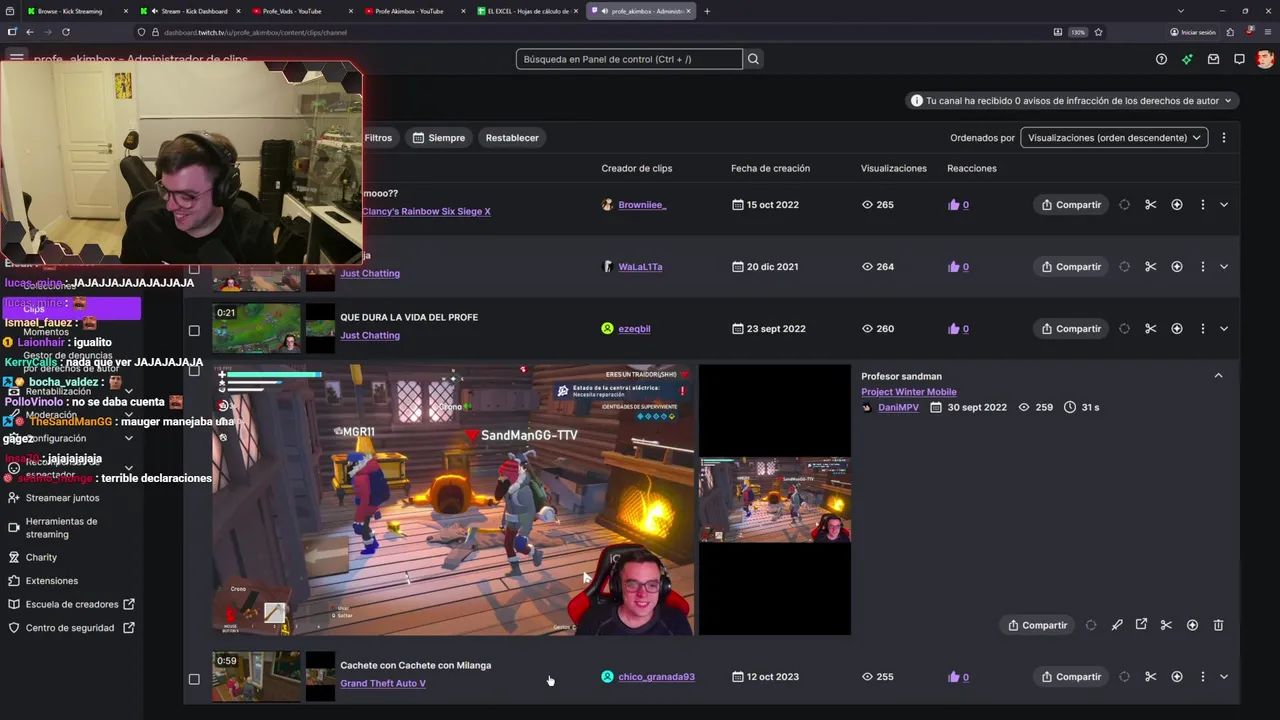The width and height of the screenshot is (1280, 720).
Task: Click Compartir in the Browniiee_ row
Action: point(1070,205)
